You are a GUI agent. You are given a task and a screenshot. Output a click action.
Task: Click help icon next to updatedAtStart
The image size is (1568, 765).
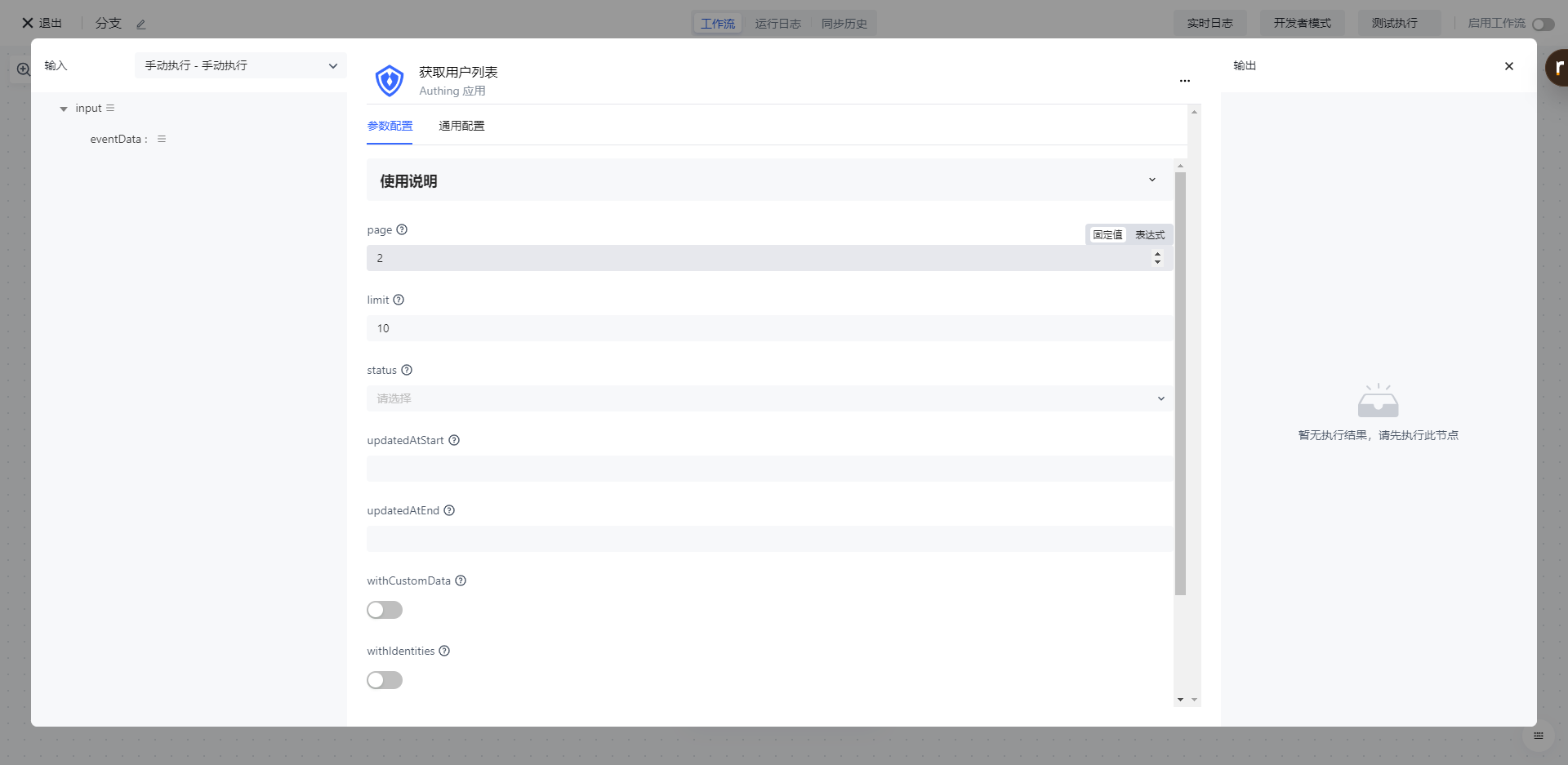[454, 441]
